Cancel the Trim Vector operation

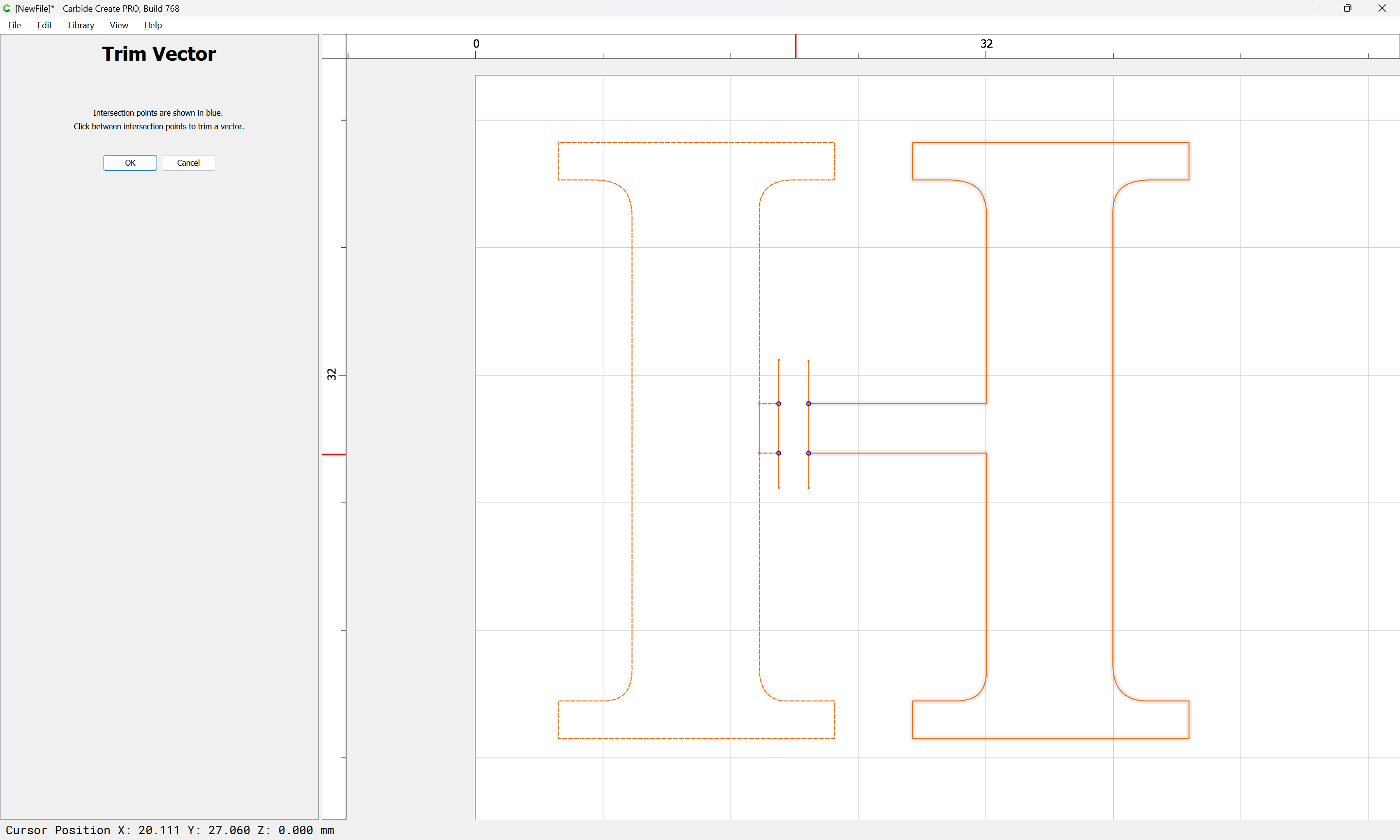point(189,163)
